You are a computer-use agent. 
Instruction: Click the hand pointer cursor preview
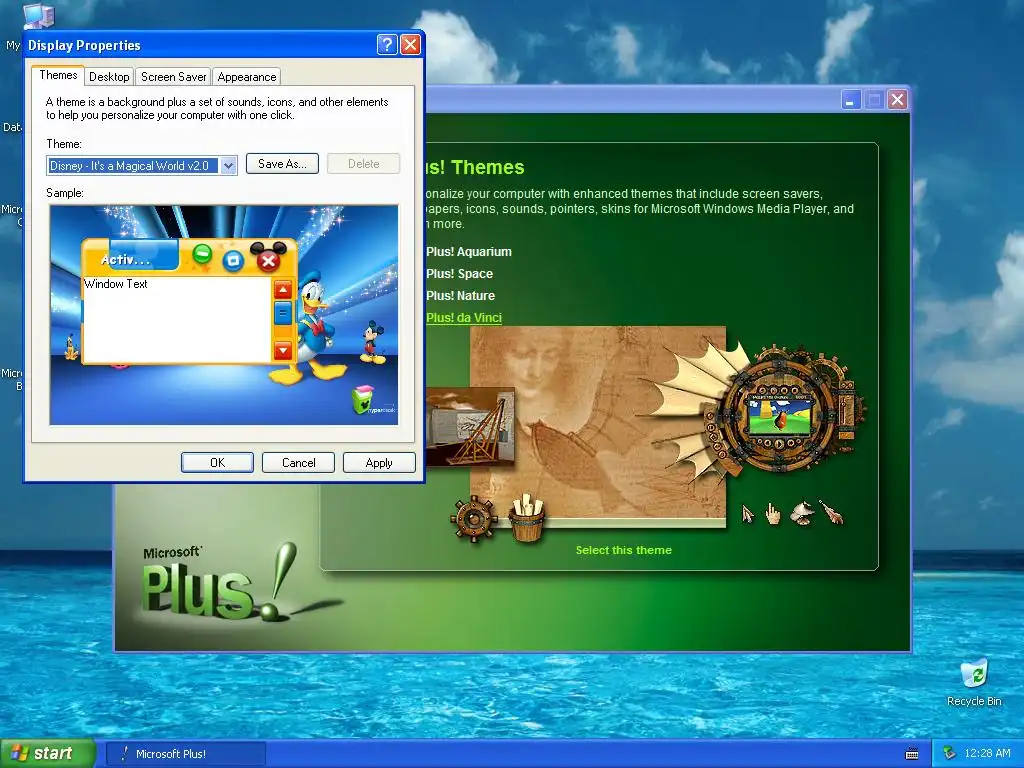pyautogui.click(x=773, y=514)
